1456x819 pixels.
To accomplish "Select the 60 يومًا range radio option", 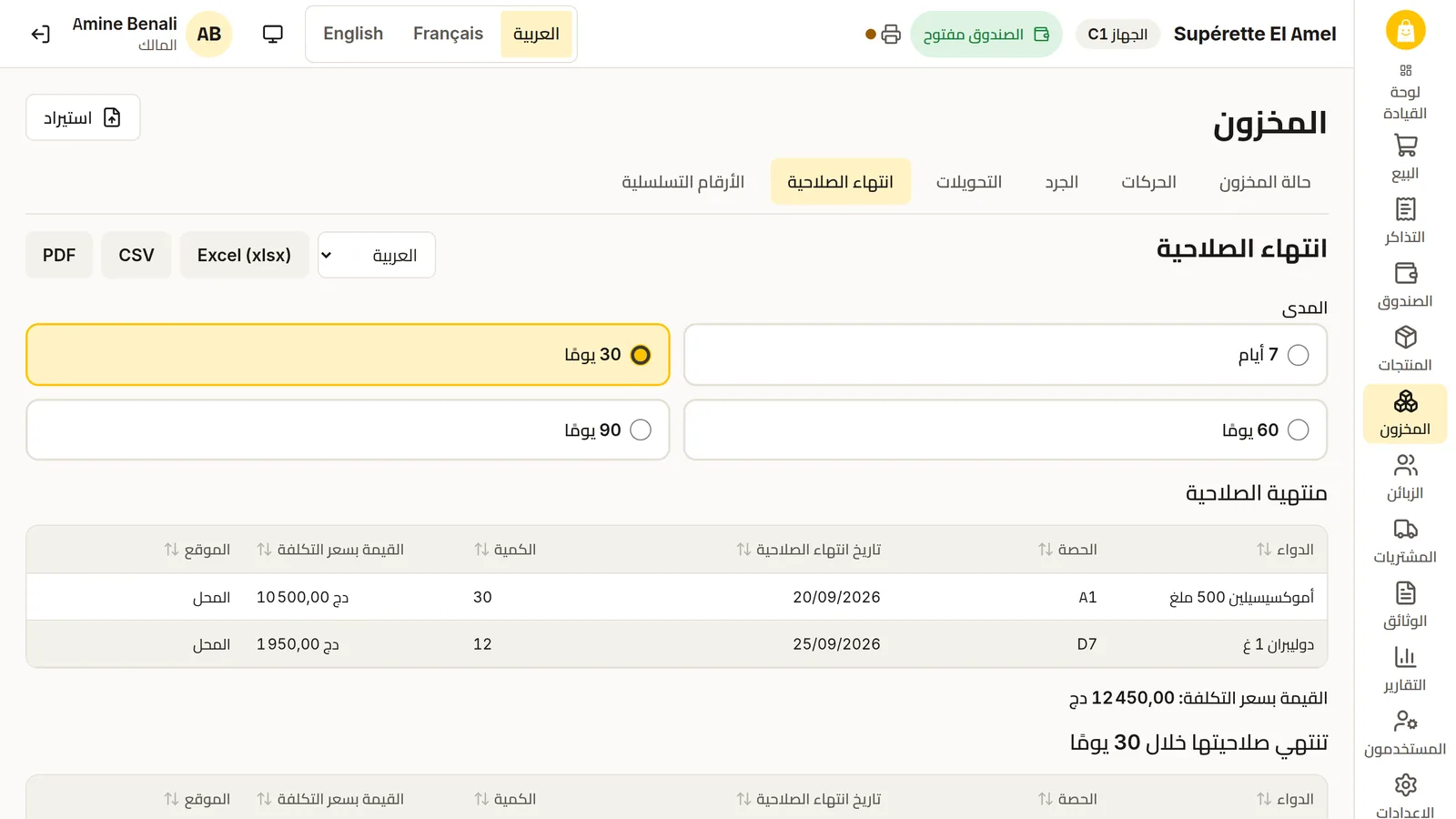I will click(x=1006, y=430).
